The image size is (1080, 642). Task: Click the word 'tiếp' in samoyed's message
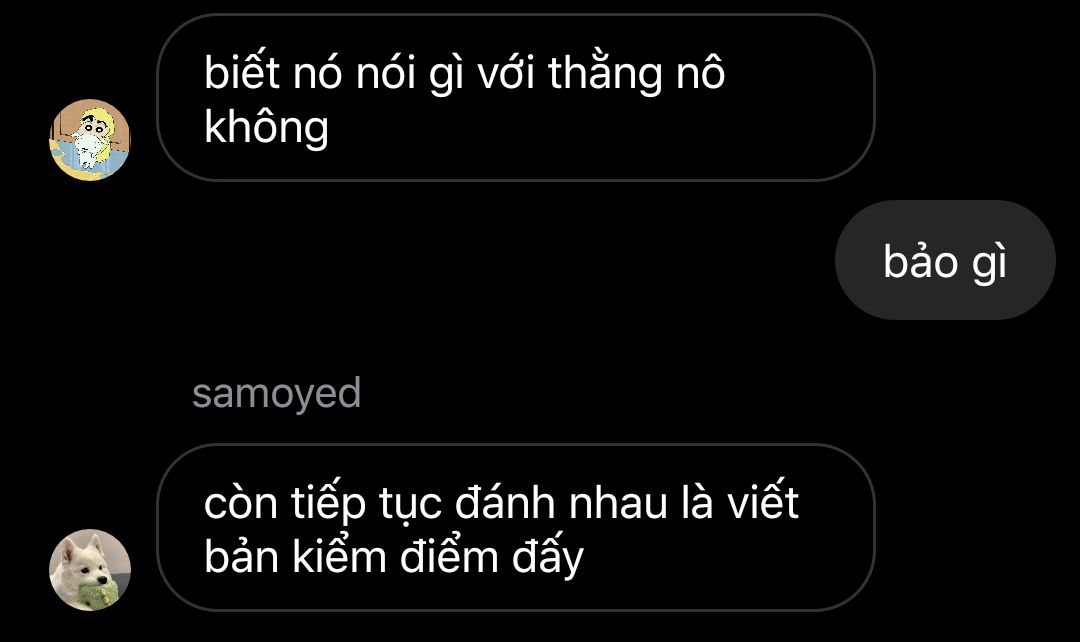(328, 505)
